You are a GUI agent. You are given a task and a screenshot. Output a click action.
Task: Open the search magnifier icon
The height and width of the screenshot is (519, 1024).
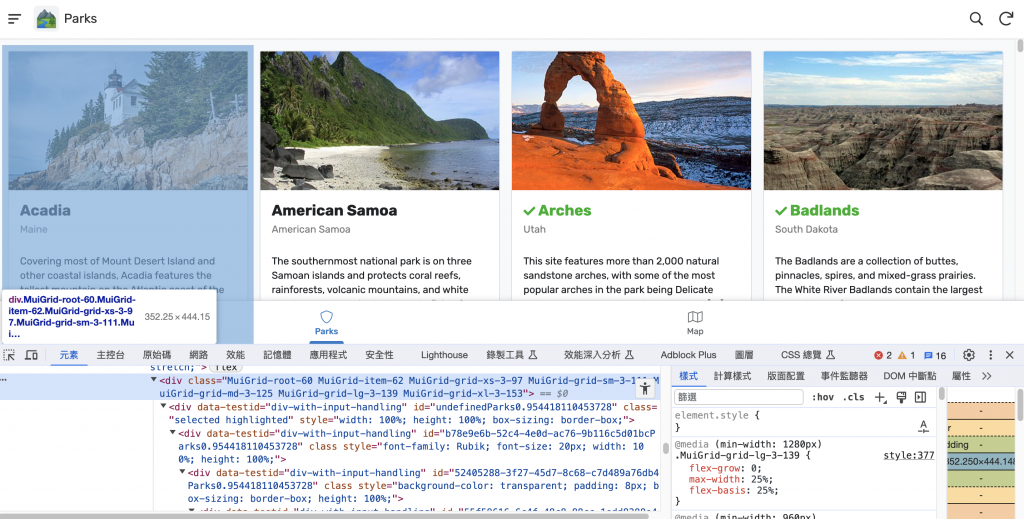point(976,18)
